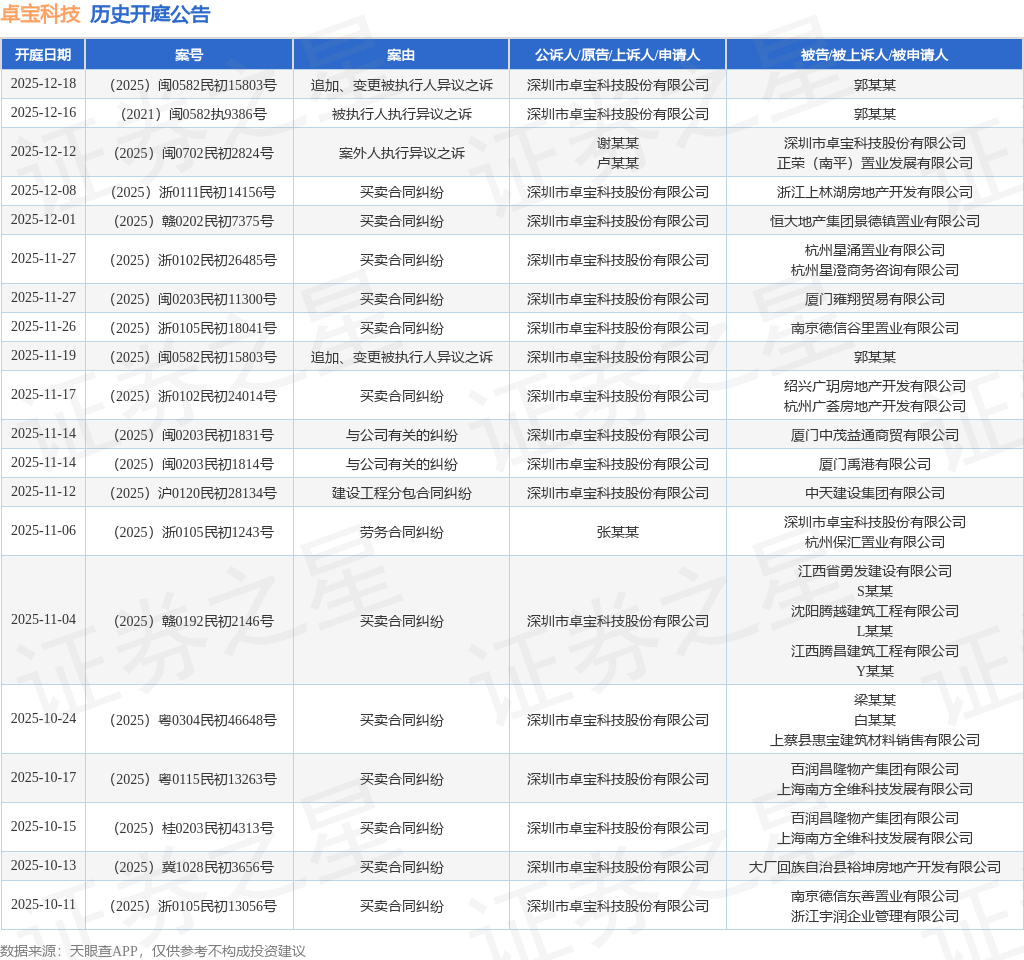Click the 卓宝科技 title text
The width and height of the screenshot is (1024, 960).
pyautogui.click(x=40, y=14)
